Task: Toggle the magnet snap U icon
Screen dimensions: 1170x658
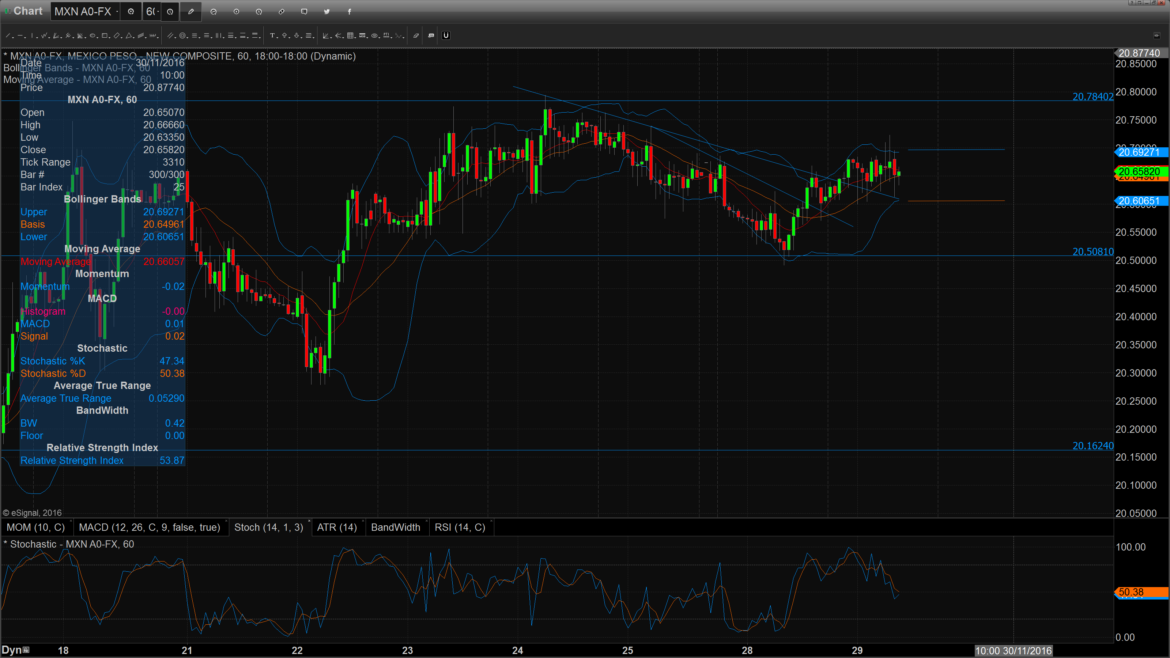Action: click(446, 36)
